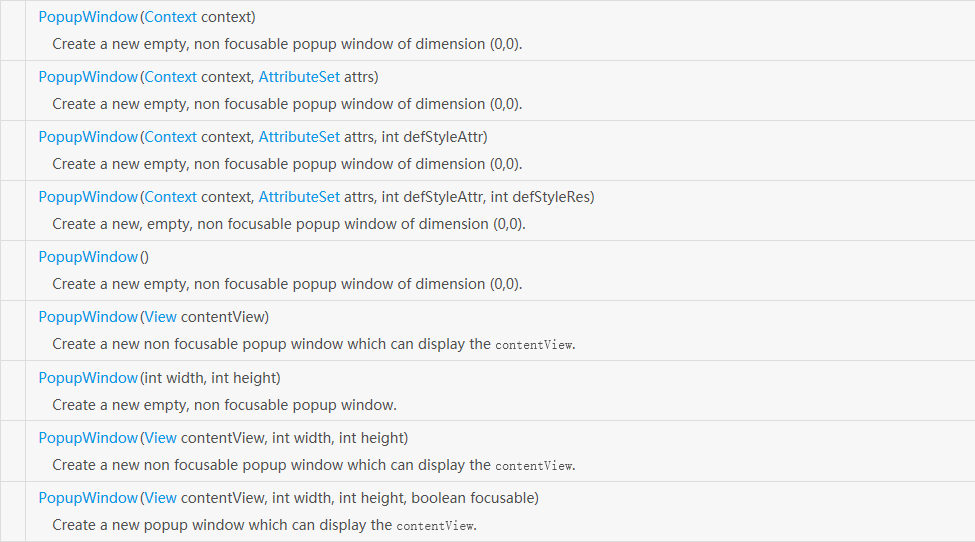Open Context link in constructor ending with defStyleAttr

[x=171, y=137]
